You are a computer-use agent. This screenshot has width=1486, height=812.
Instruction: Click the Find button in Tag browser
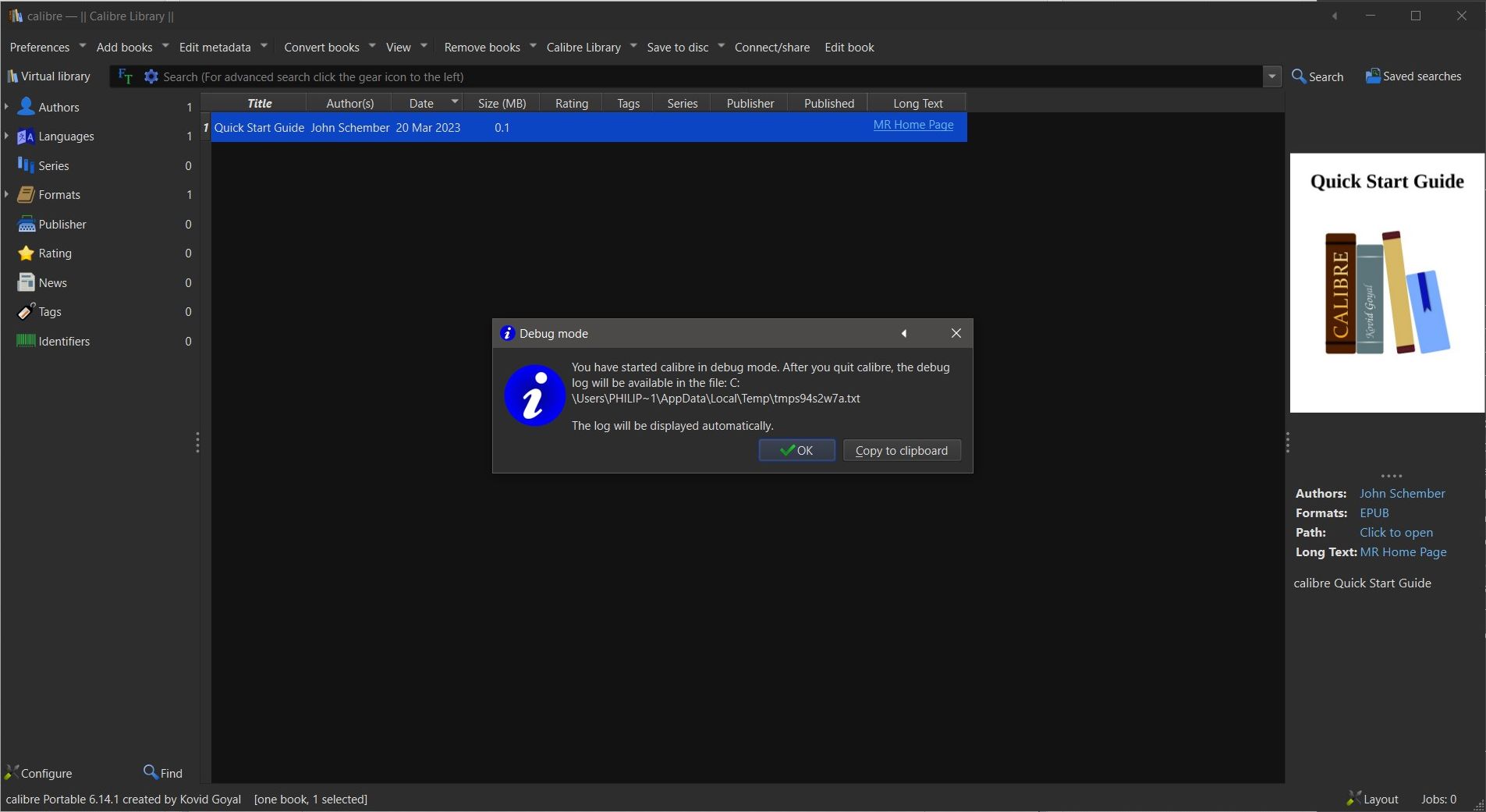(163, 773)
